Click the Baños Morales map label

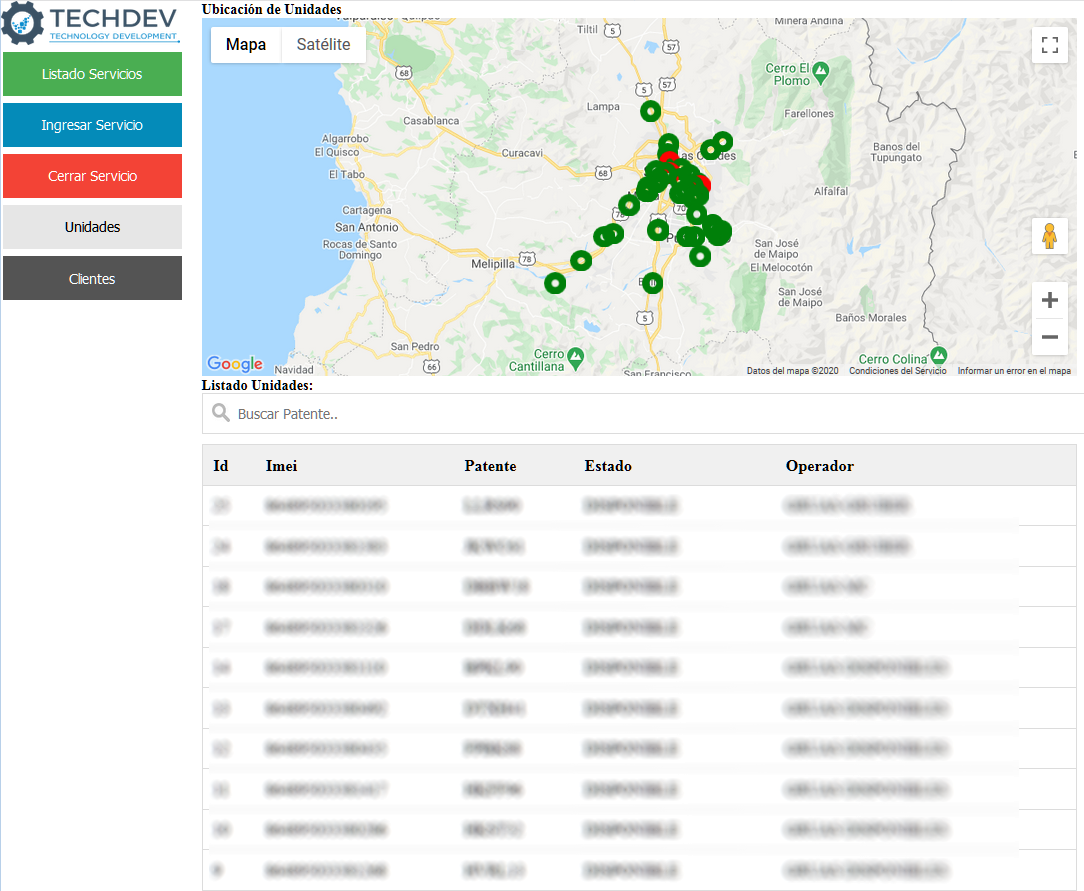point(870,318)
